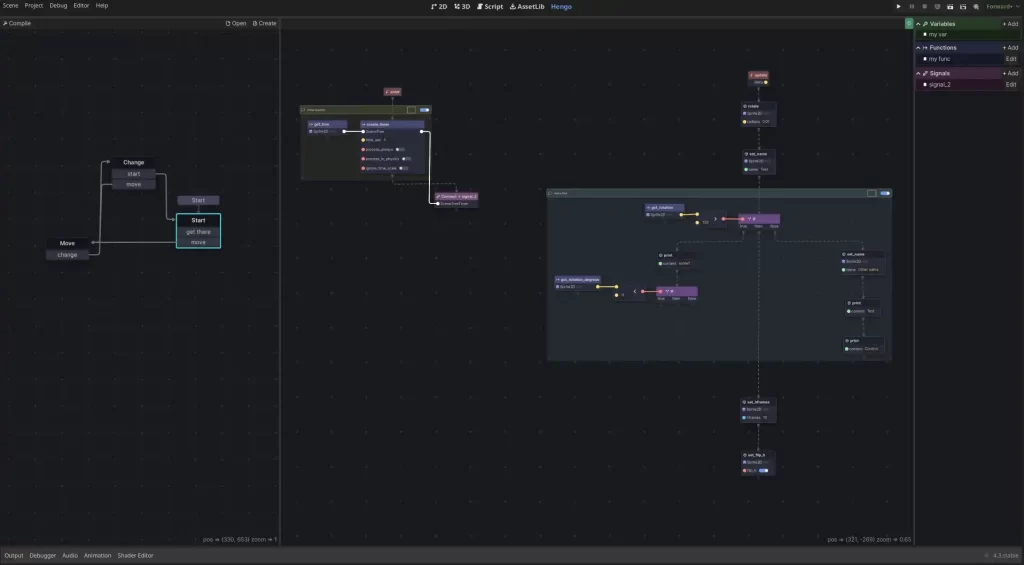Toggle the blue switch on the time events comment
The width and height of the screenshot is (1024, 565).
coord(424,110)
